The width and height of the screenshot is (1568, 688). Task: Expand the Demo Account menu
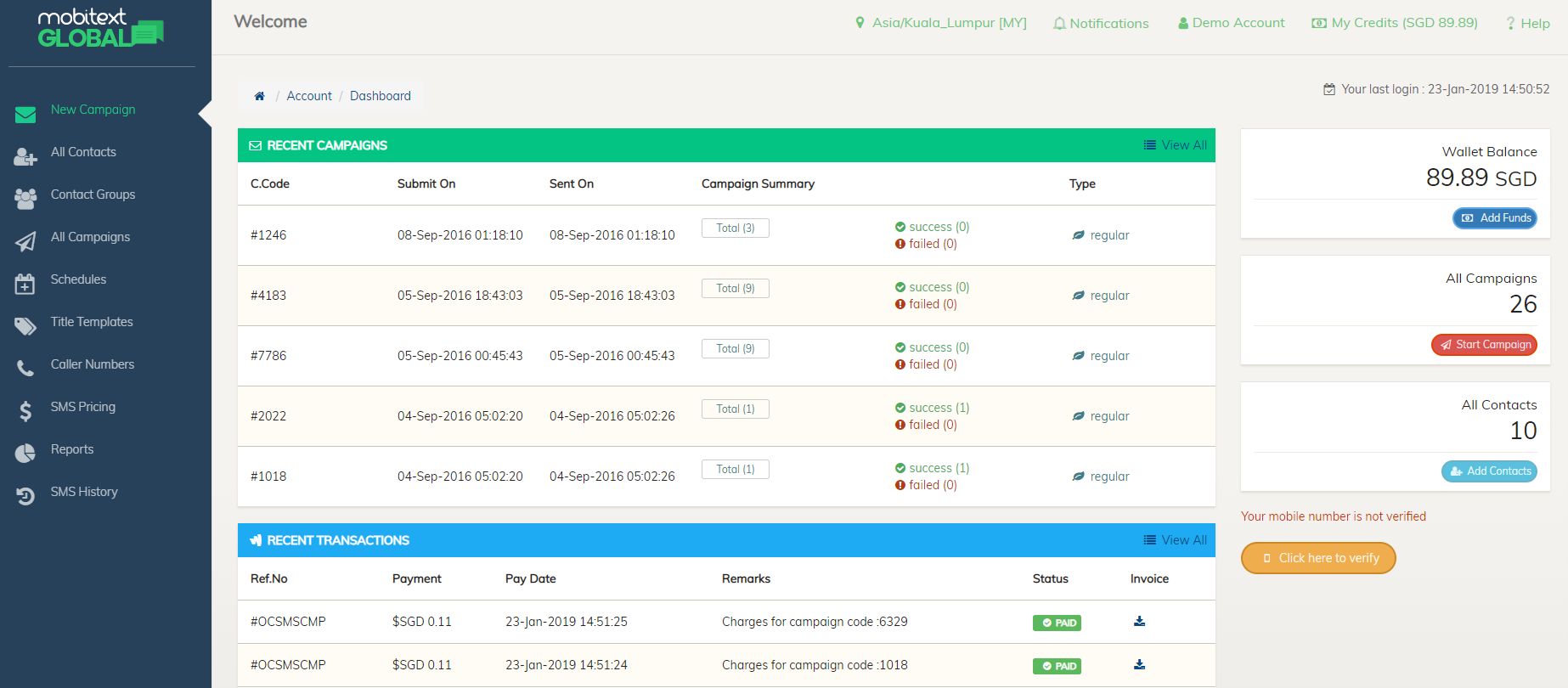(x=1231, y=23)
